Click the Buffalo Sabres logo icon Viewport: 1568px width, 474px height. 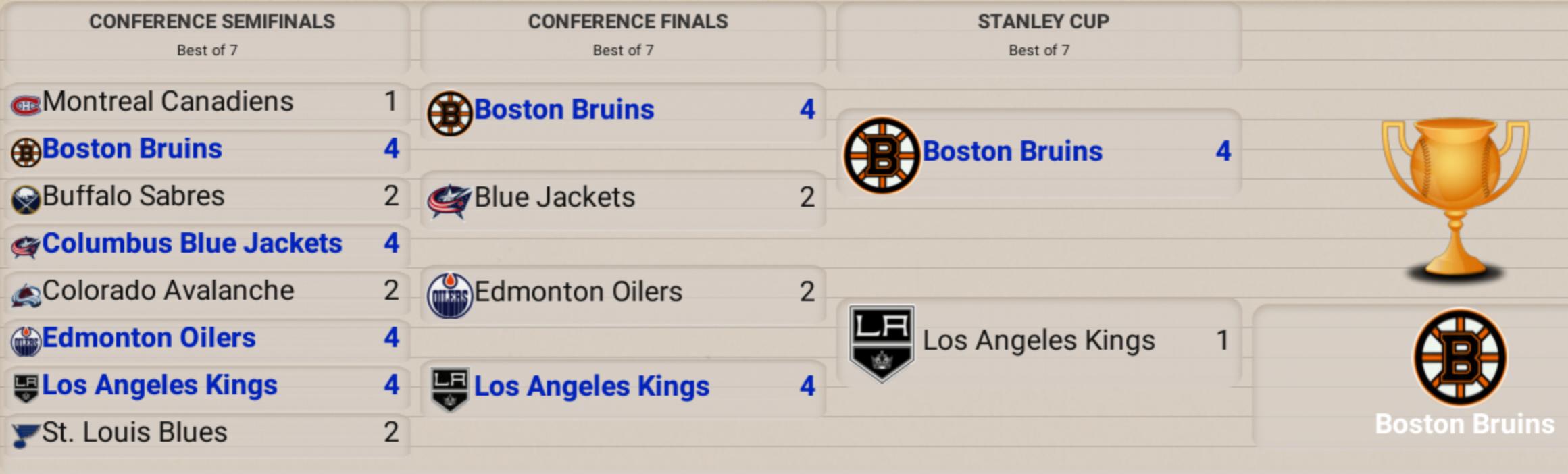click(26, 200)
